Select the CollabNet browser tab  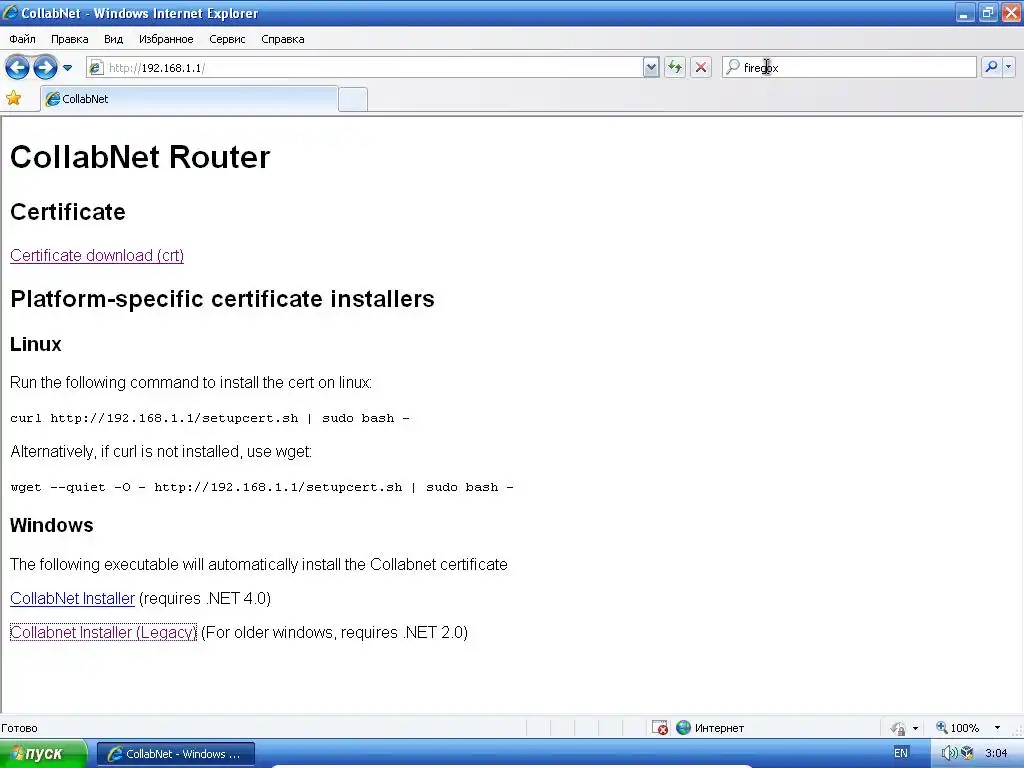(189, 99)
